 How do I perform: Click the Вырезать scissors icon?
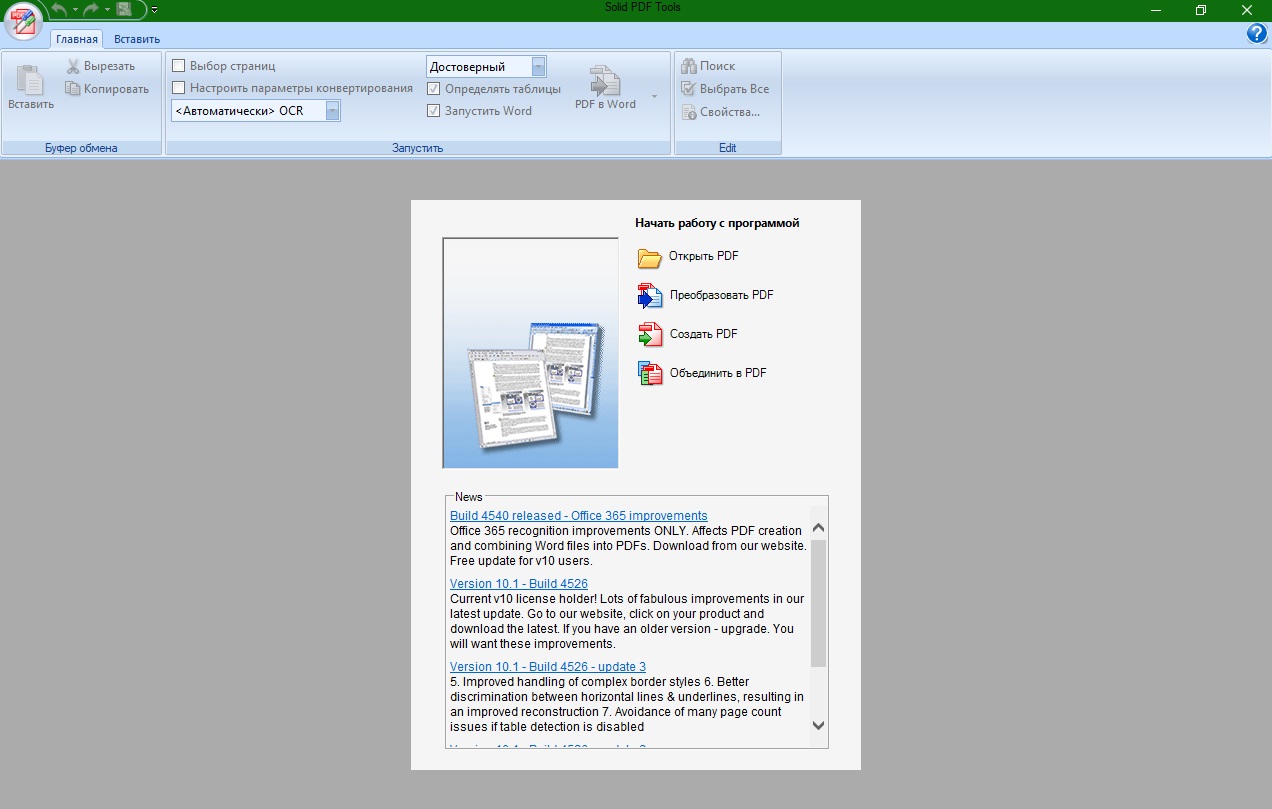click(x=74, y=66)
